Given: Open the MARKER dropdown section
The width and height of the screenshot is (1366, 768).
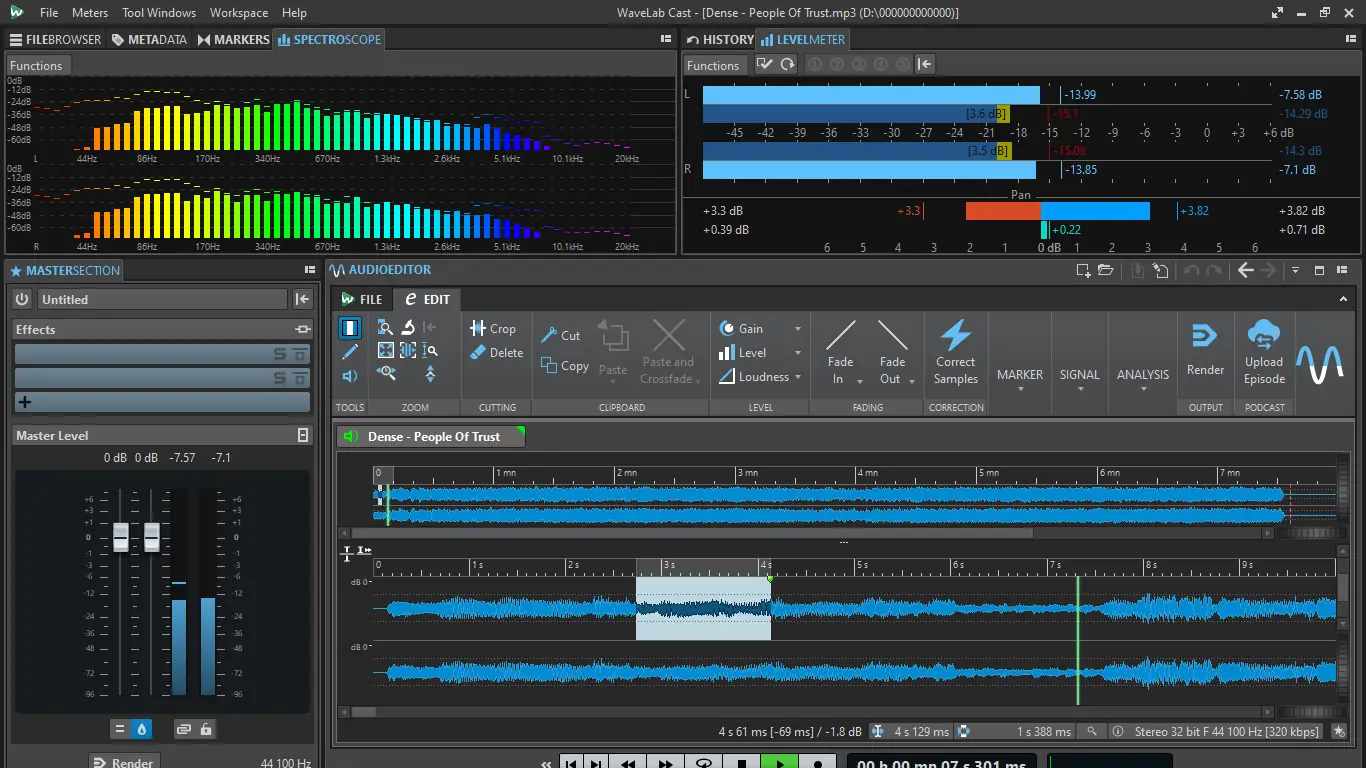Looking at the screenshot, I should (x=1020, y=380).
